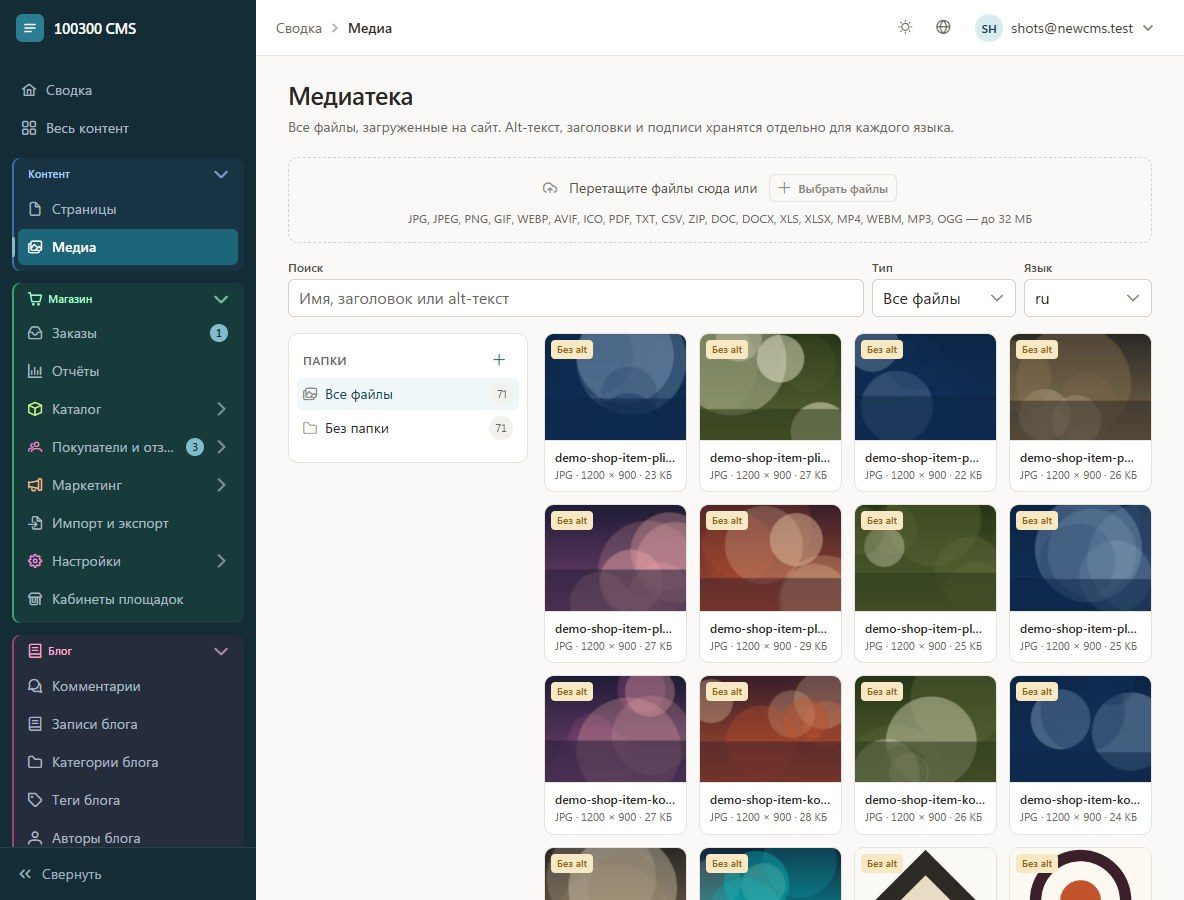Click the Выбрать файлы button
Viewport: 1184px width, 900px height.
833,189
